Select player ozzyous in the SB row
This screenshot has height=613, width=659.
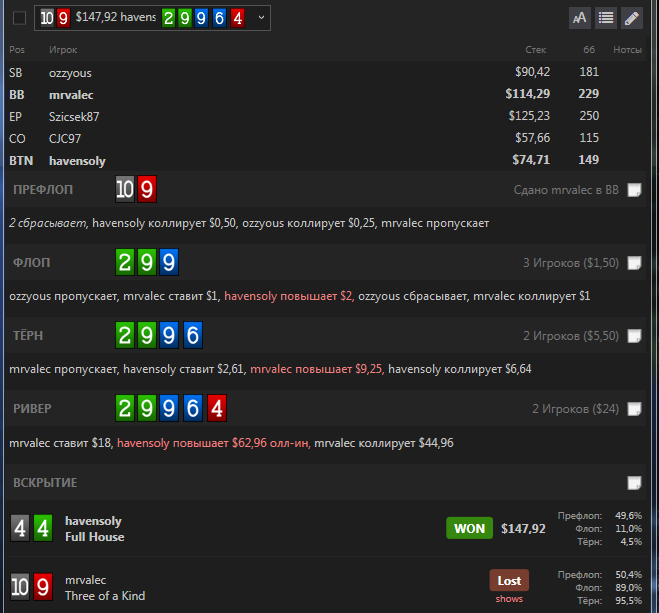tap(70, 73)
